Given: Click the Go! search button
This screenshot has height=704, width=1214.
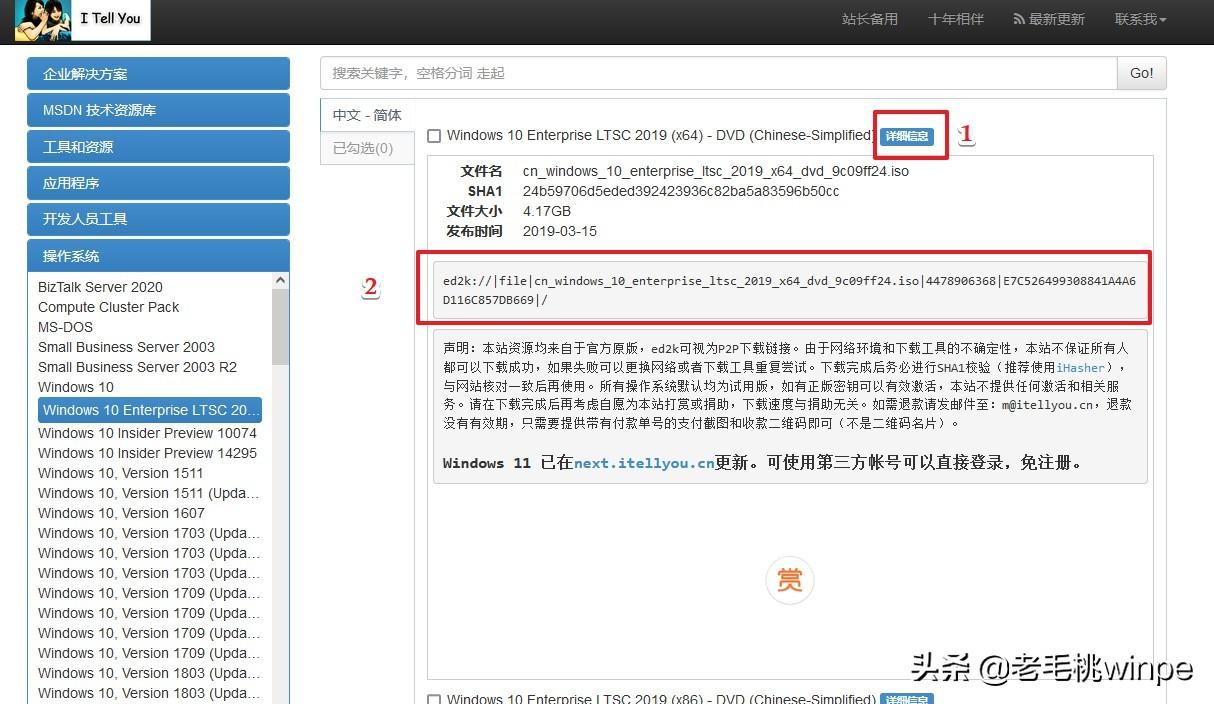Looking at the screenshot, I should coord(1142,73).
